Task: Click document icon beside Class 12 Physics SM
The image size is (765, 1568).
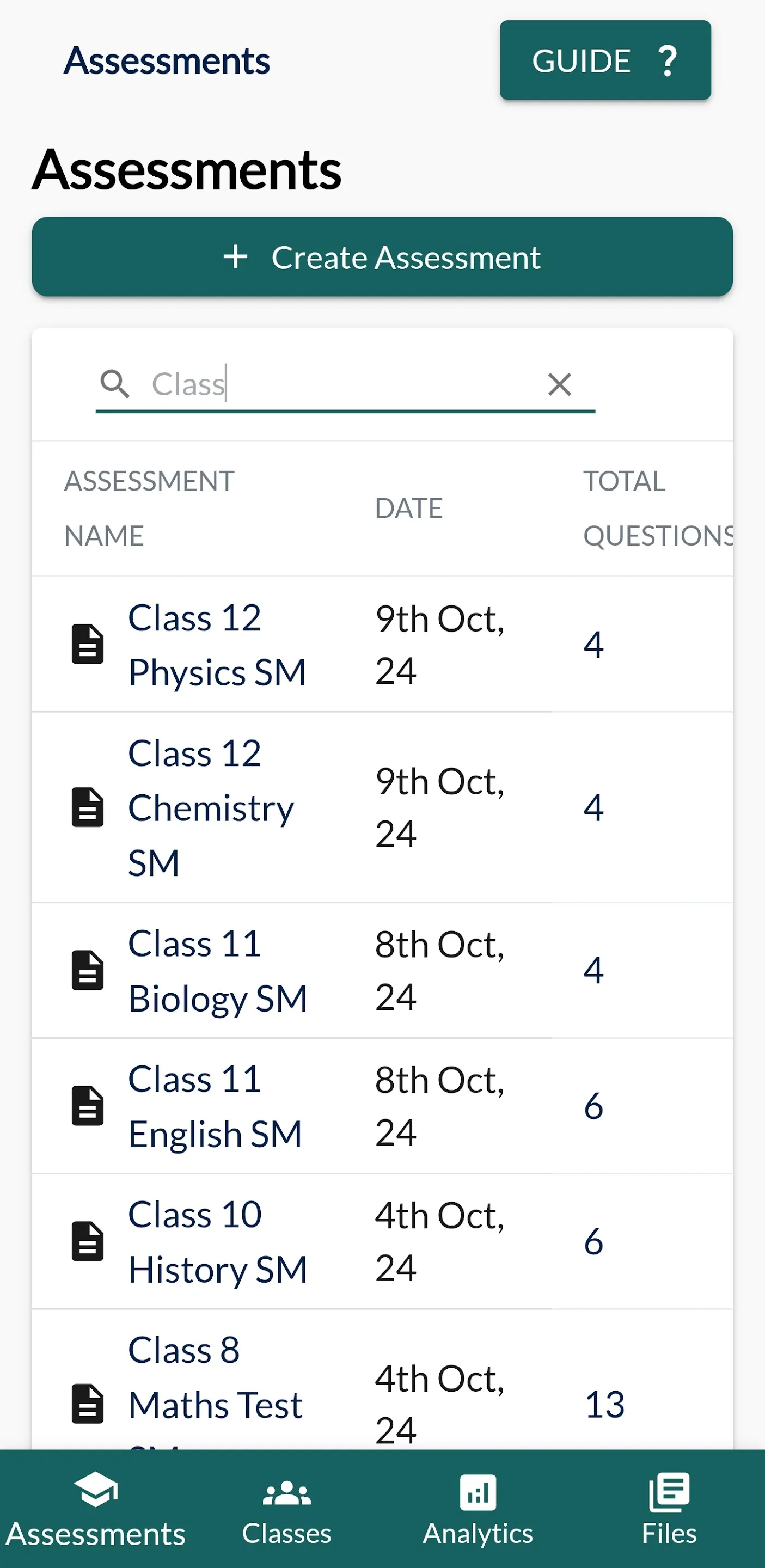Action: 88,644
